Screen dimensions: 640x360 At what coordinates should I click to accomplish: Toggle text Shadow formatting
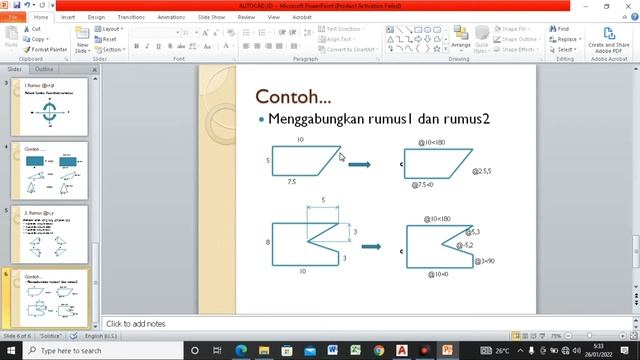(170, 46)
